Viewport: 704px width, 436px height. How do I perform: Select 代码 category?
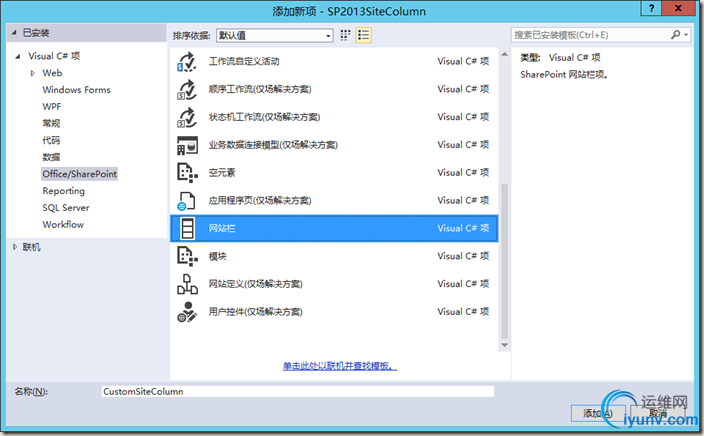51,141
